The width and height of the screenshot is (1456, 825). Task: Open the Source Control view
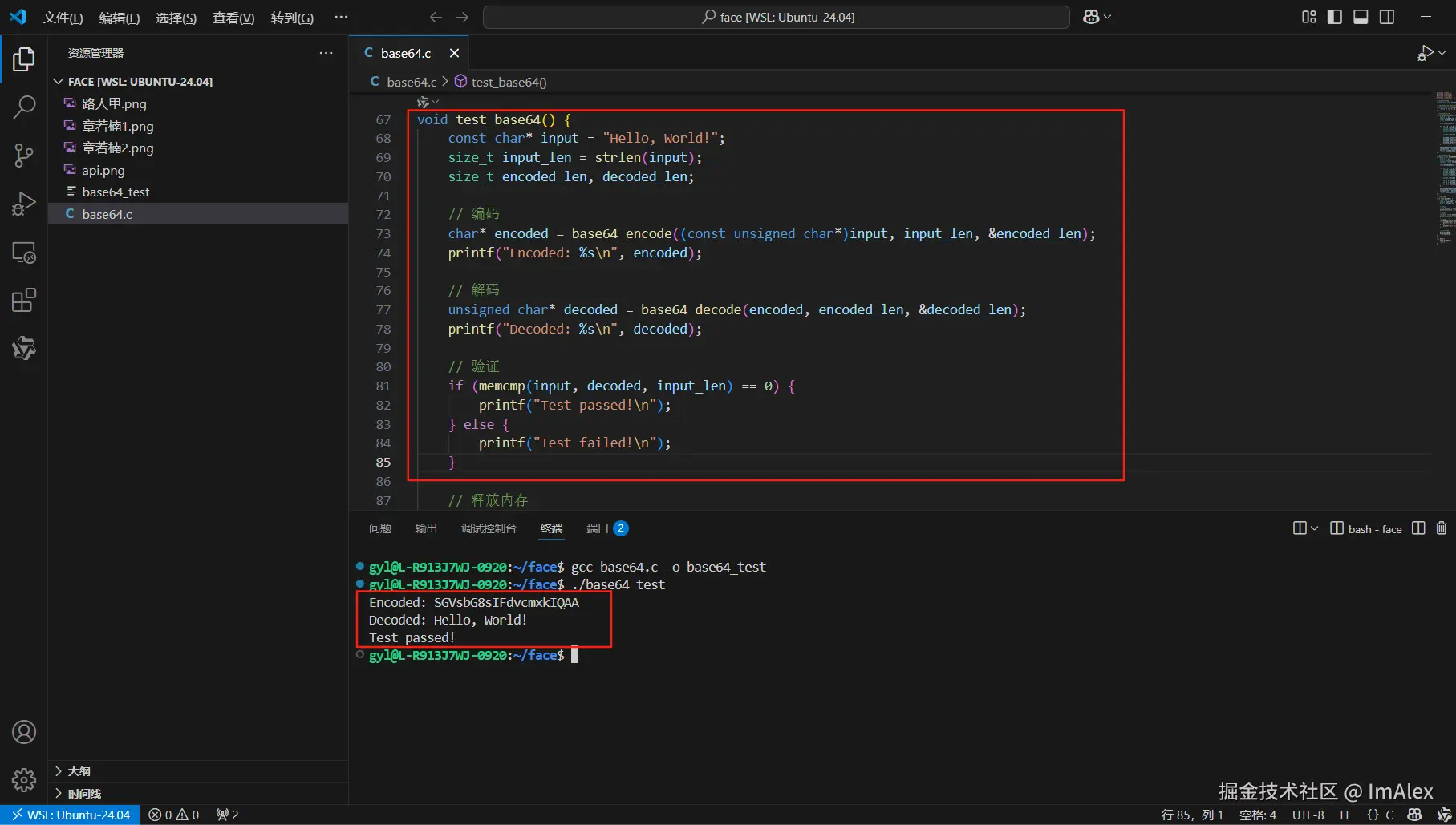coord(24,156)
